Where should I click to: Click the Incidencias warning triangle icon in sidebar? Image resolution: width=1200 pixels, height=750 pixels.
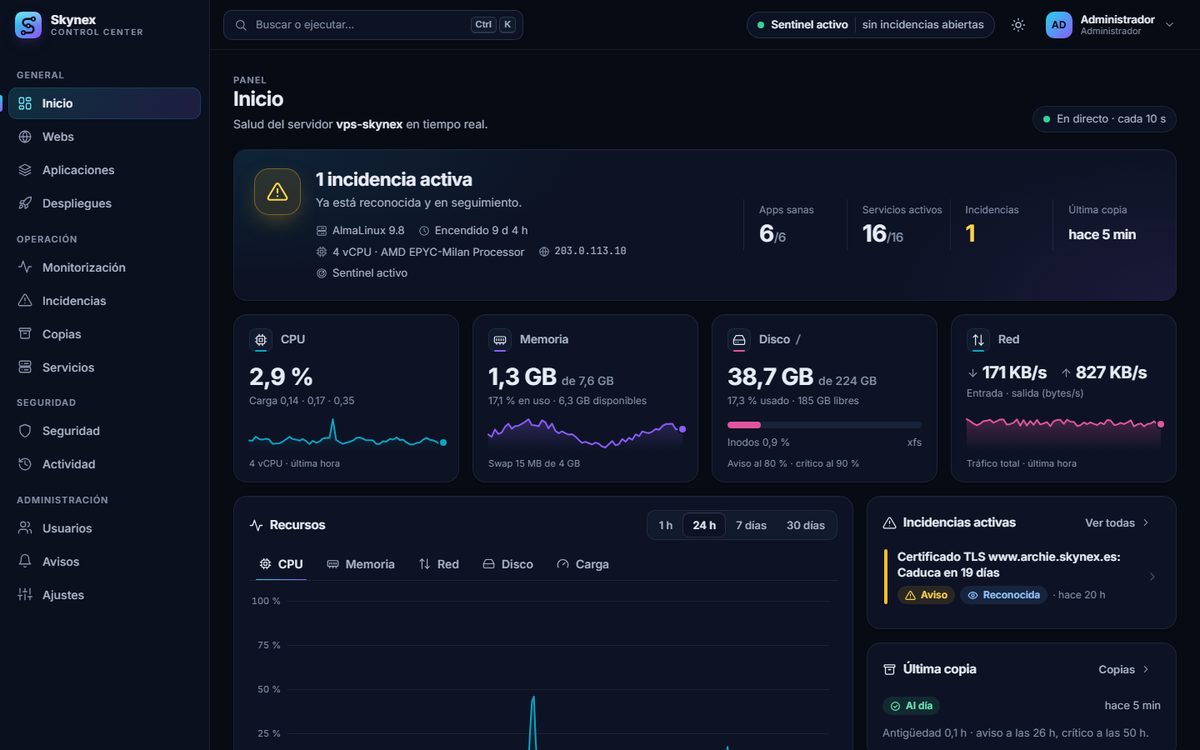click(x=25, y=301)
